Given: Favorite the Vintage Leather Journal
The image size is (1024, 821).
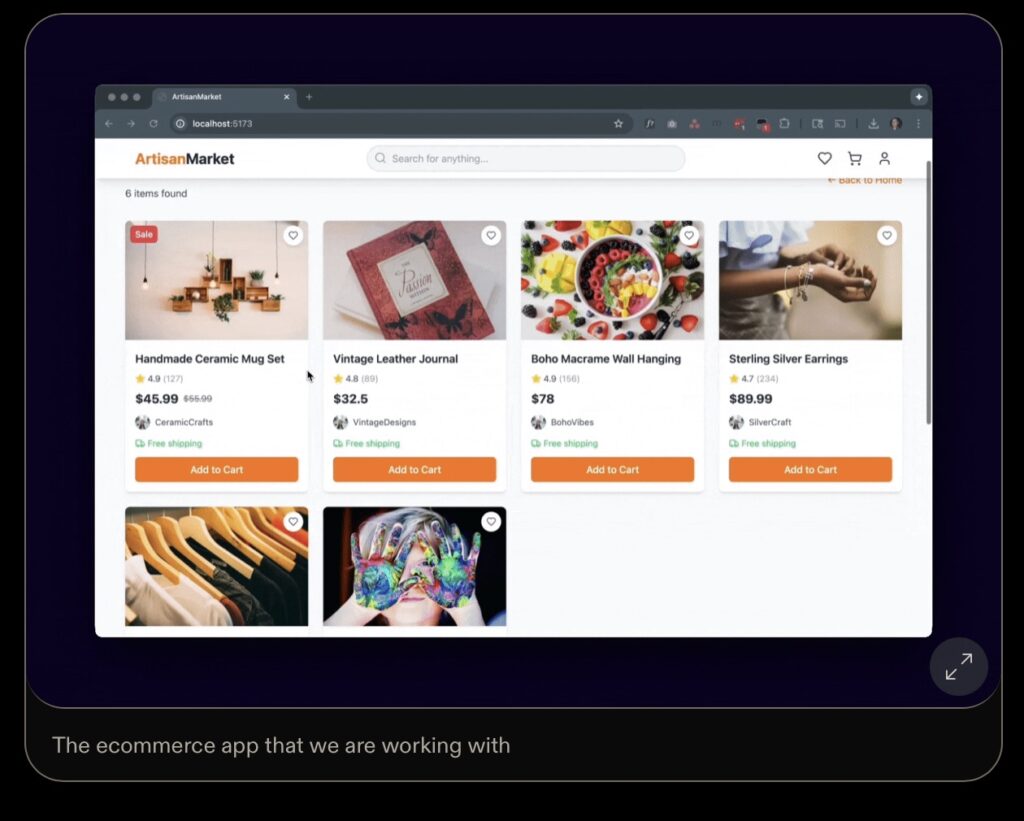Looking at the screenshot, I should point(491,235).
